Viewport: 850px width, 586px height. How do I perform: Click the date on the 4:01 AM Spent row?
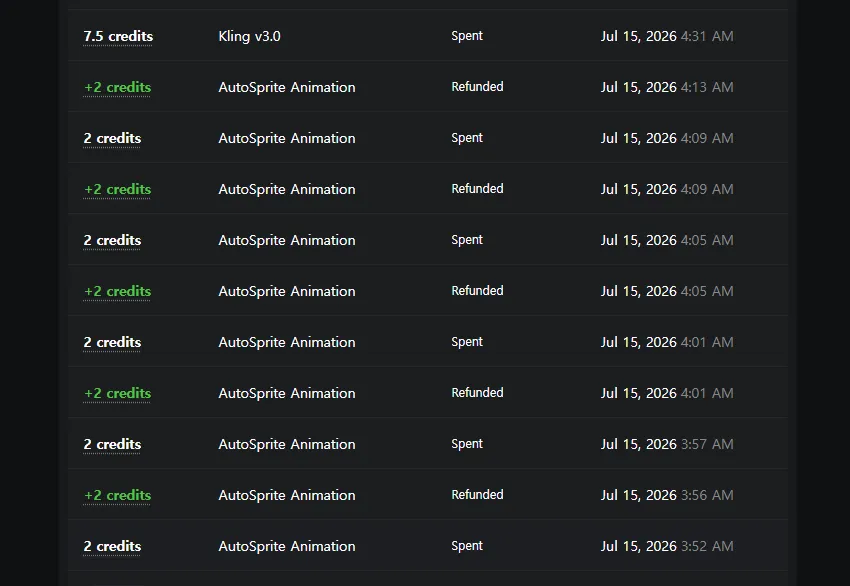pyautogui.click(x=667, y=342)
